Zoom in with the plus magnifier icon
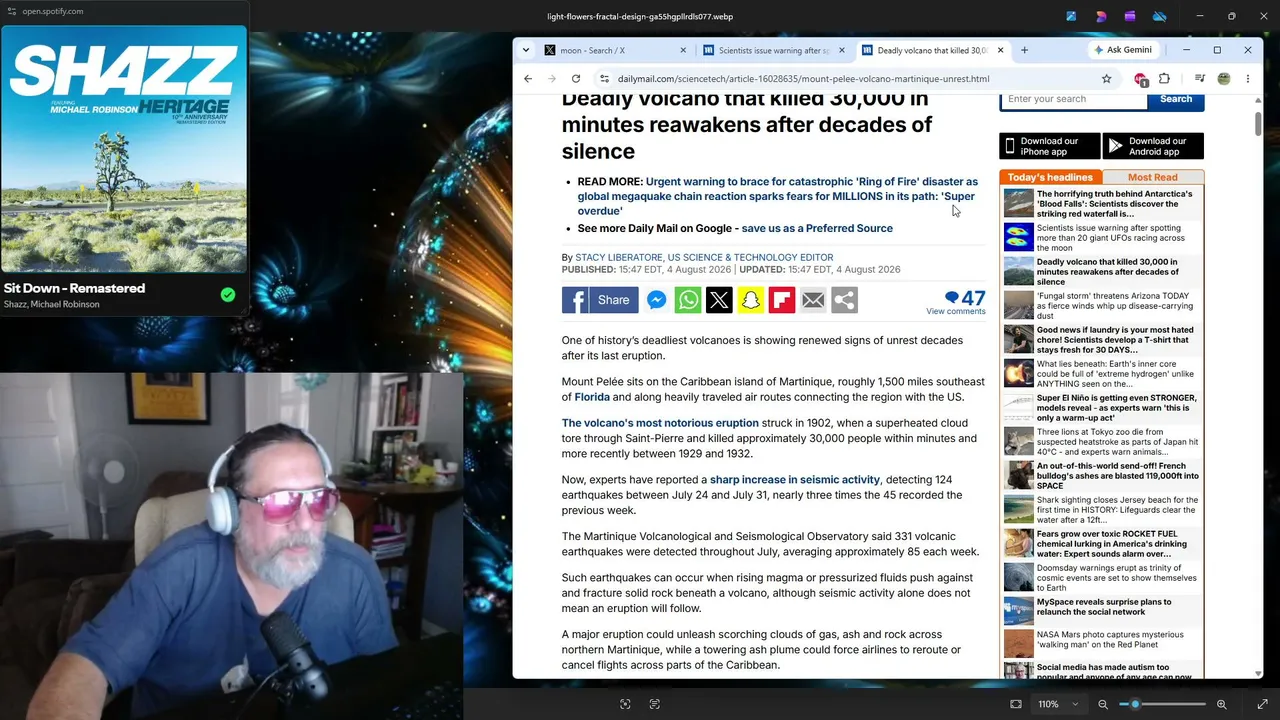1280x720 pixels. (1222, 704)
